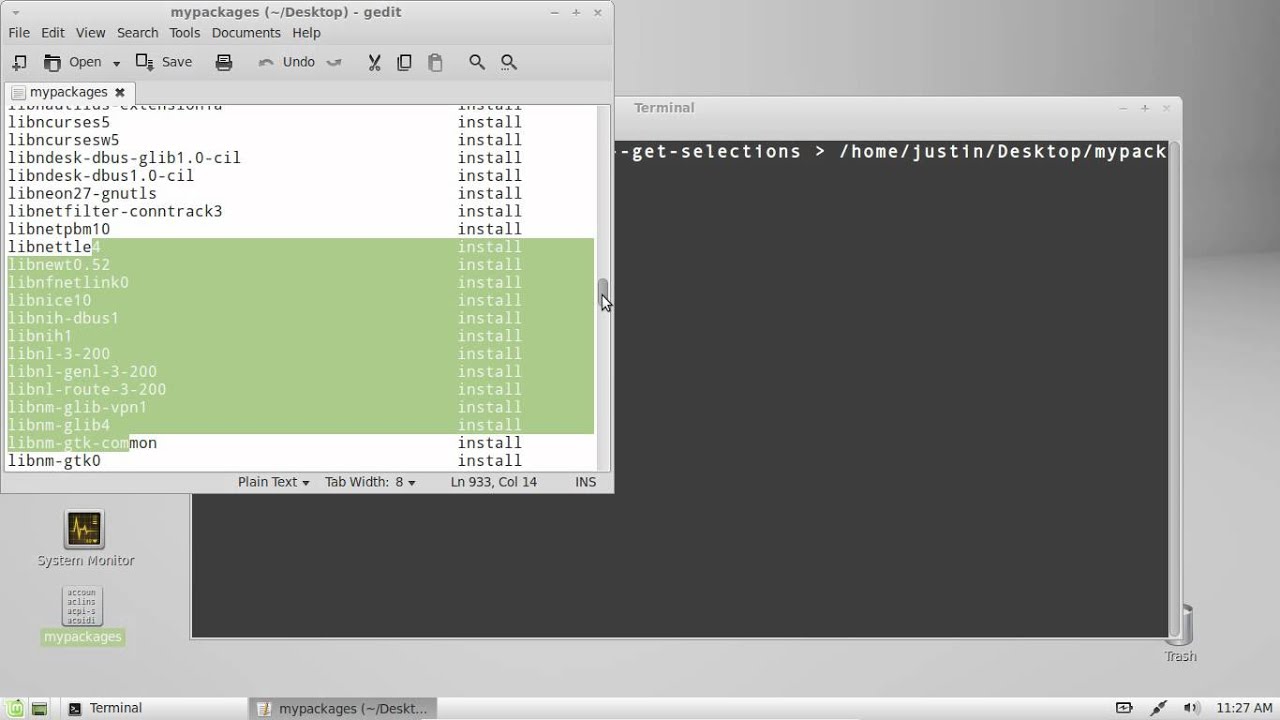Image resolution: width=1280 pixels, height=720 pixels.
Task: Click the Copy icon in toolbar
Action: pos(404,62)
